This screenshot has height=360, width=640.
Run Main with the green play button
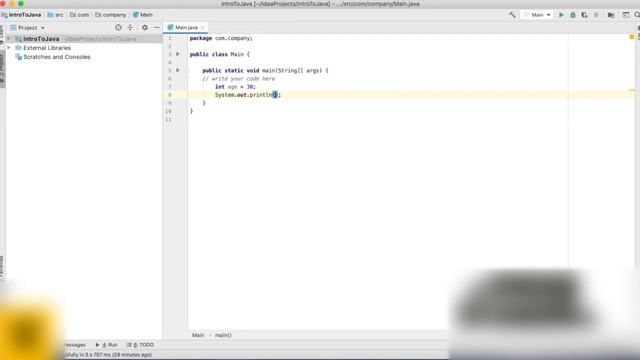pos(561,15)
